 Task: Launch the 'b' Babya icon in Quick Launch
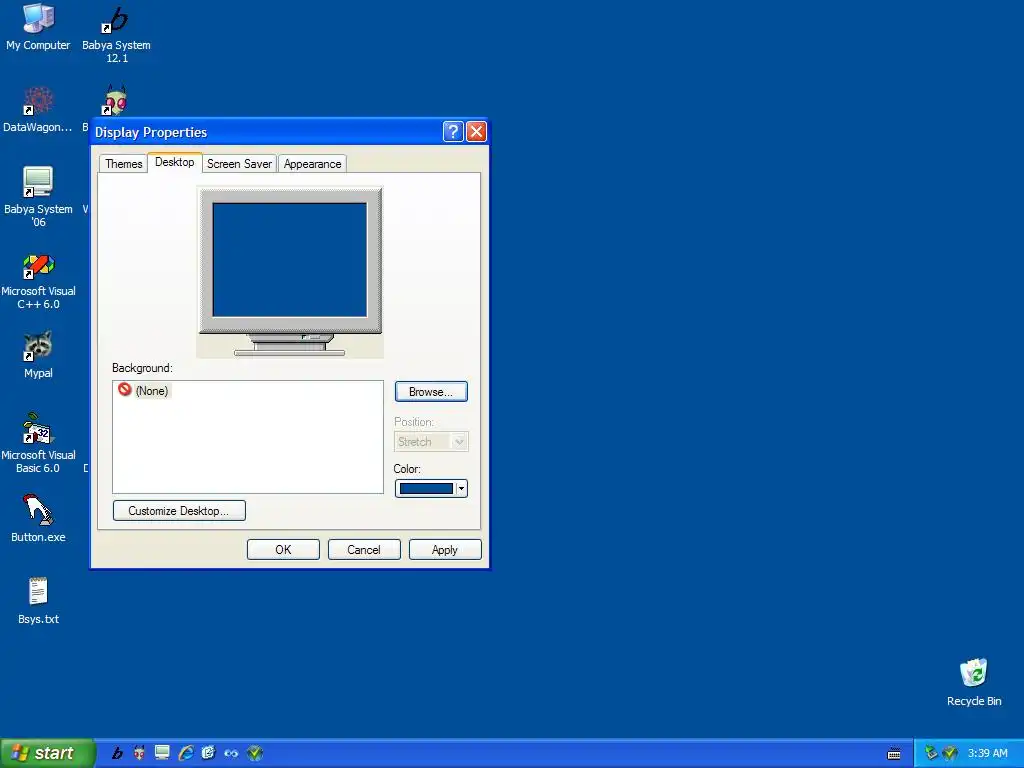pyautogui.click(x=118, y=753)
